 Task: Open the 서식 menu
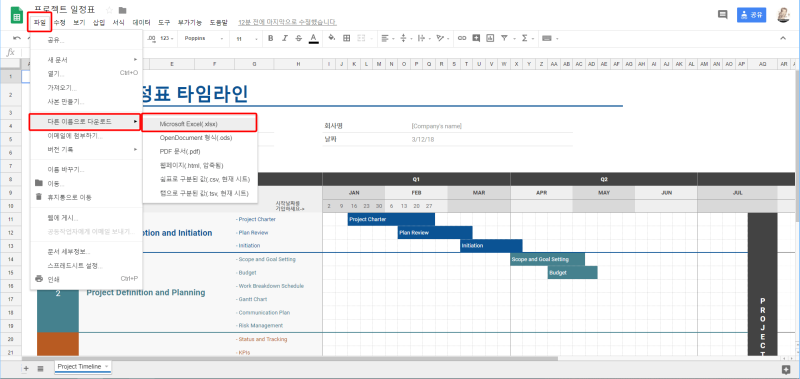118,22
